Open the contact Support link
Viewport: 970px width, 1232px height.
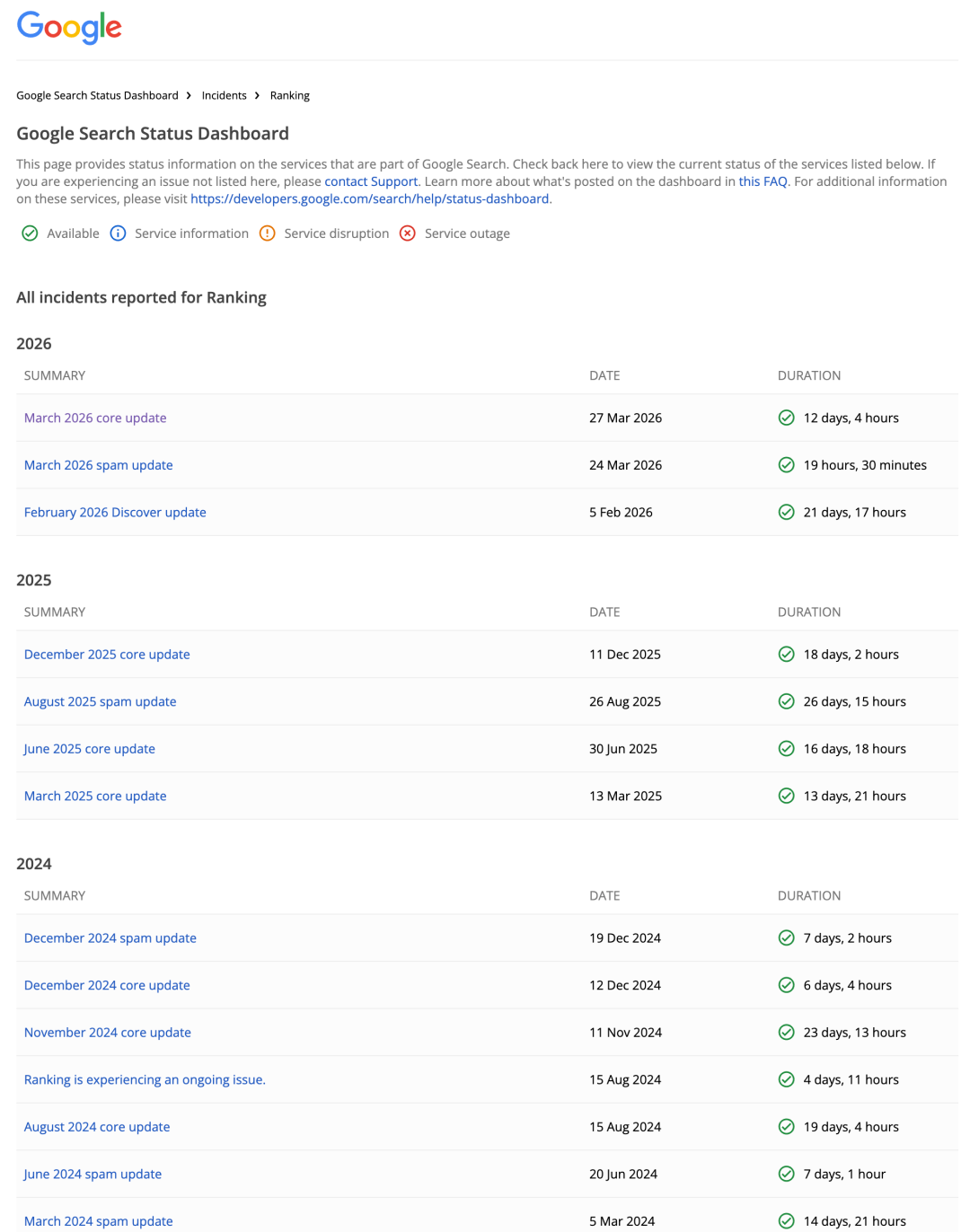tap(371, 181)
